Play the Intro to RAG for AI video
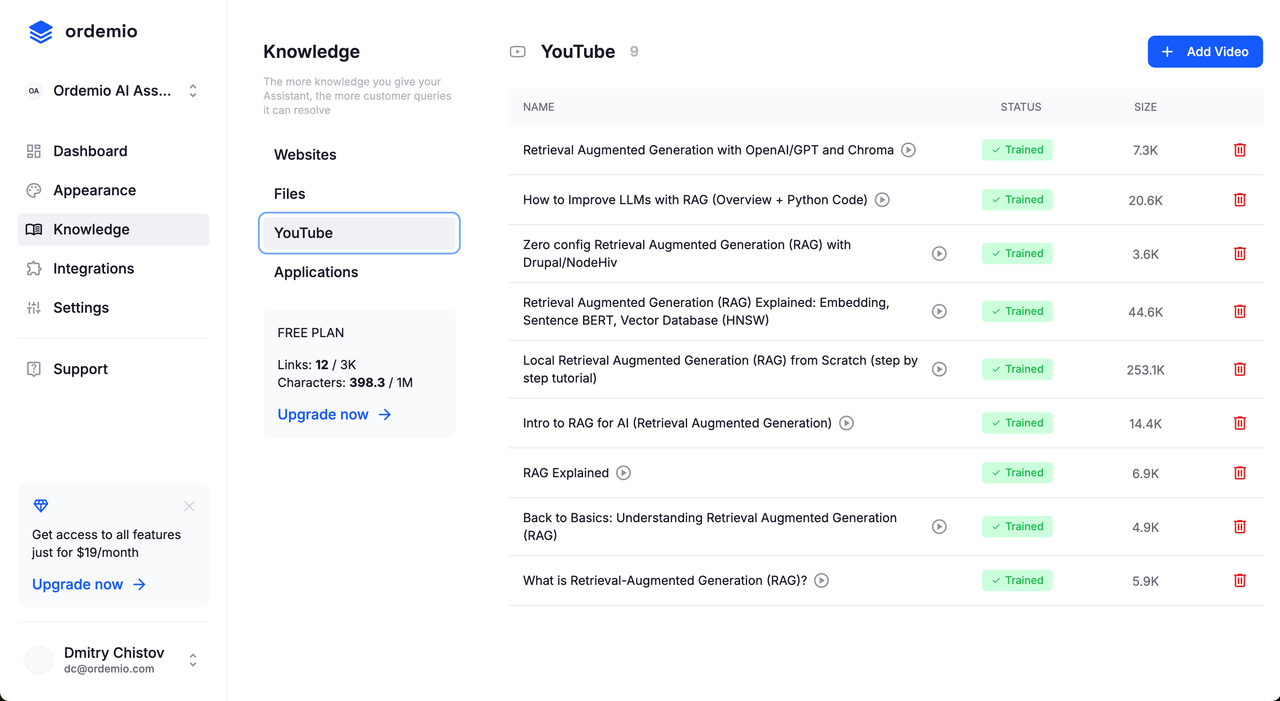This screenshot has height=701, width=1280. [x=846, y=423]
